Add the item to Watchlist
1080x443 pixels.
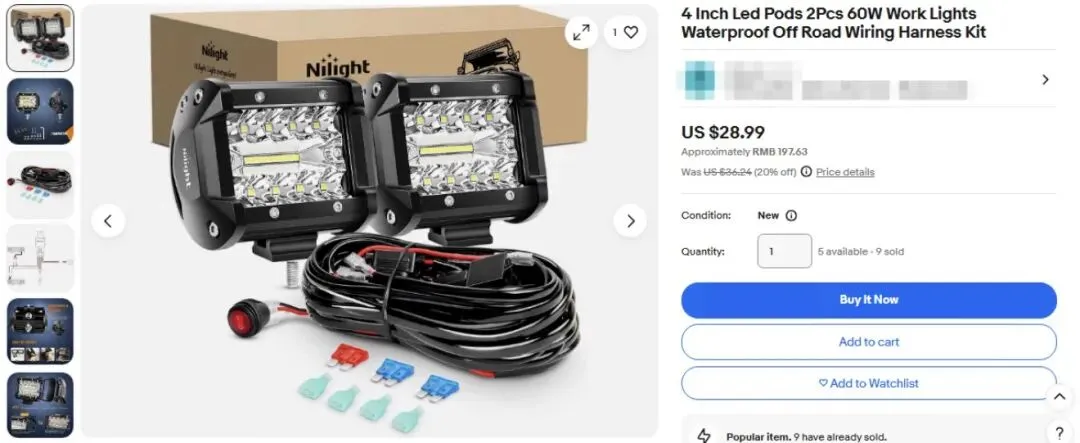point(869,383)
